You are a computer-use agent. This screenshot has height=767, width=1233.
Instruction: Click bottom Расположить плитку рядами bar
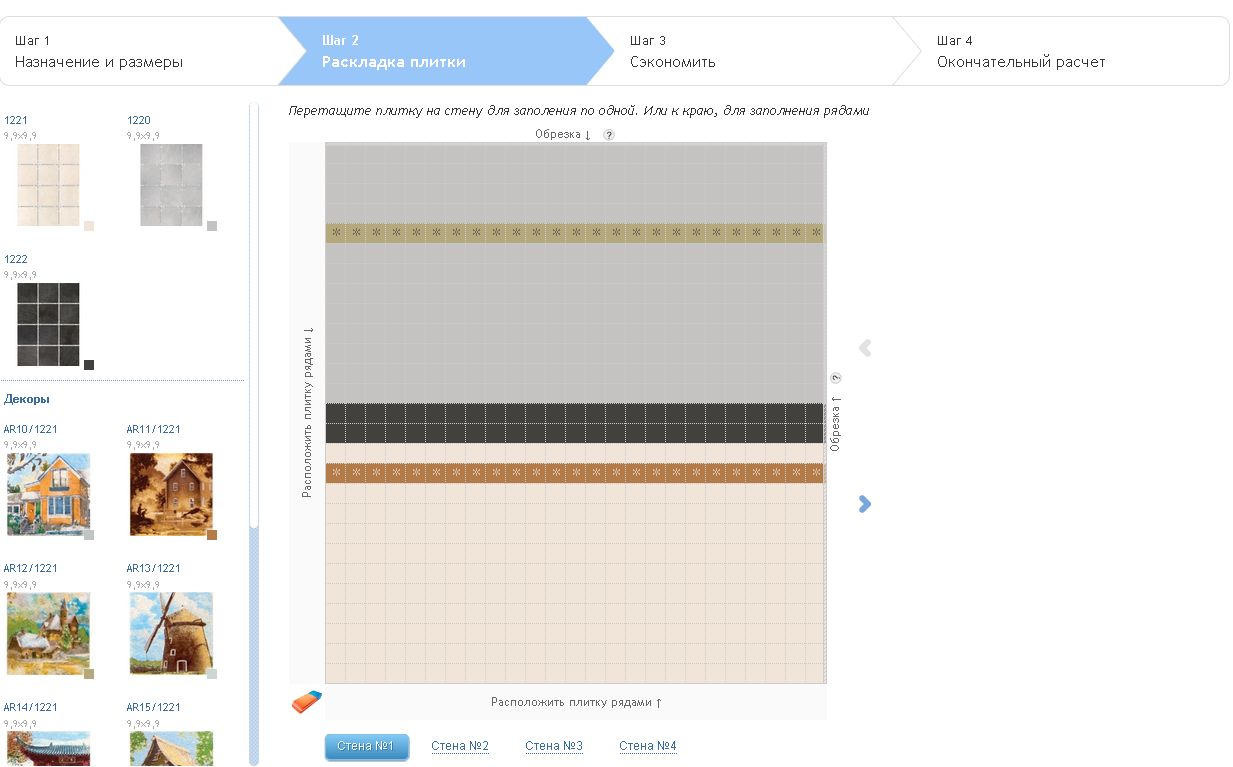point(576,702)
